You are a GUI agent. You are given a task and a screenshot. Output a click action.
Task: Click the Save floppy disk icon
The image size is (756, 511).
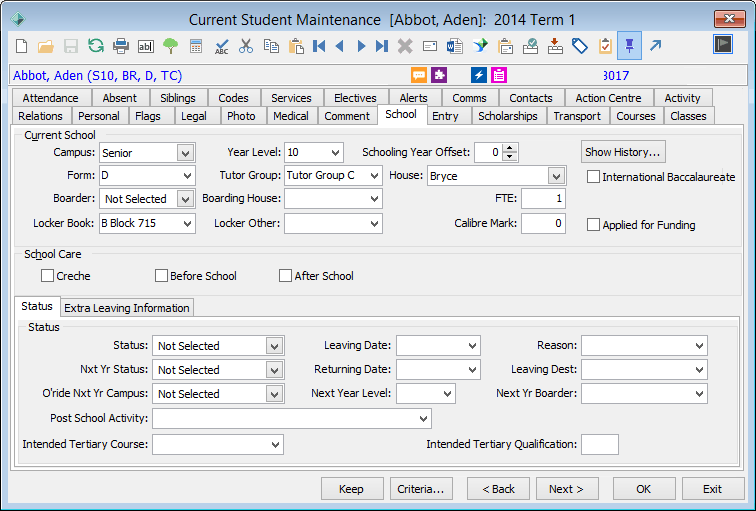point(71,46)
